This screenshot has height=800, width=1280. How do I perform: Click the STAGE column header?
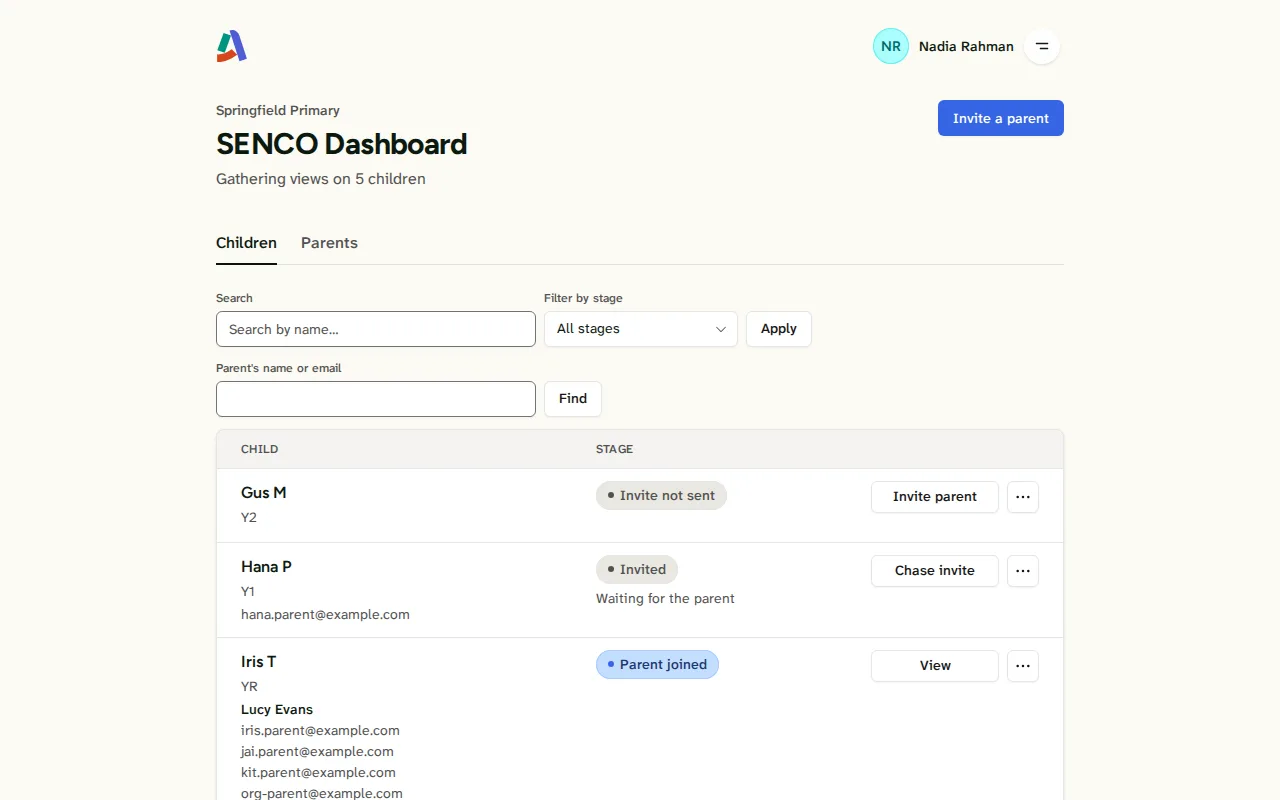(x=614, y=450)
